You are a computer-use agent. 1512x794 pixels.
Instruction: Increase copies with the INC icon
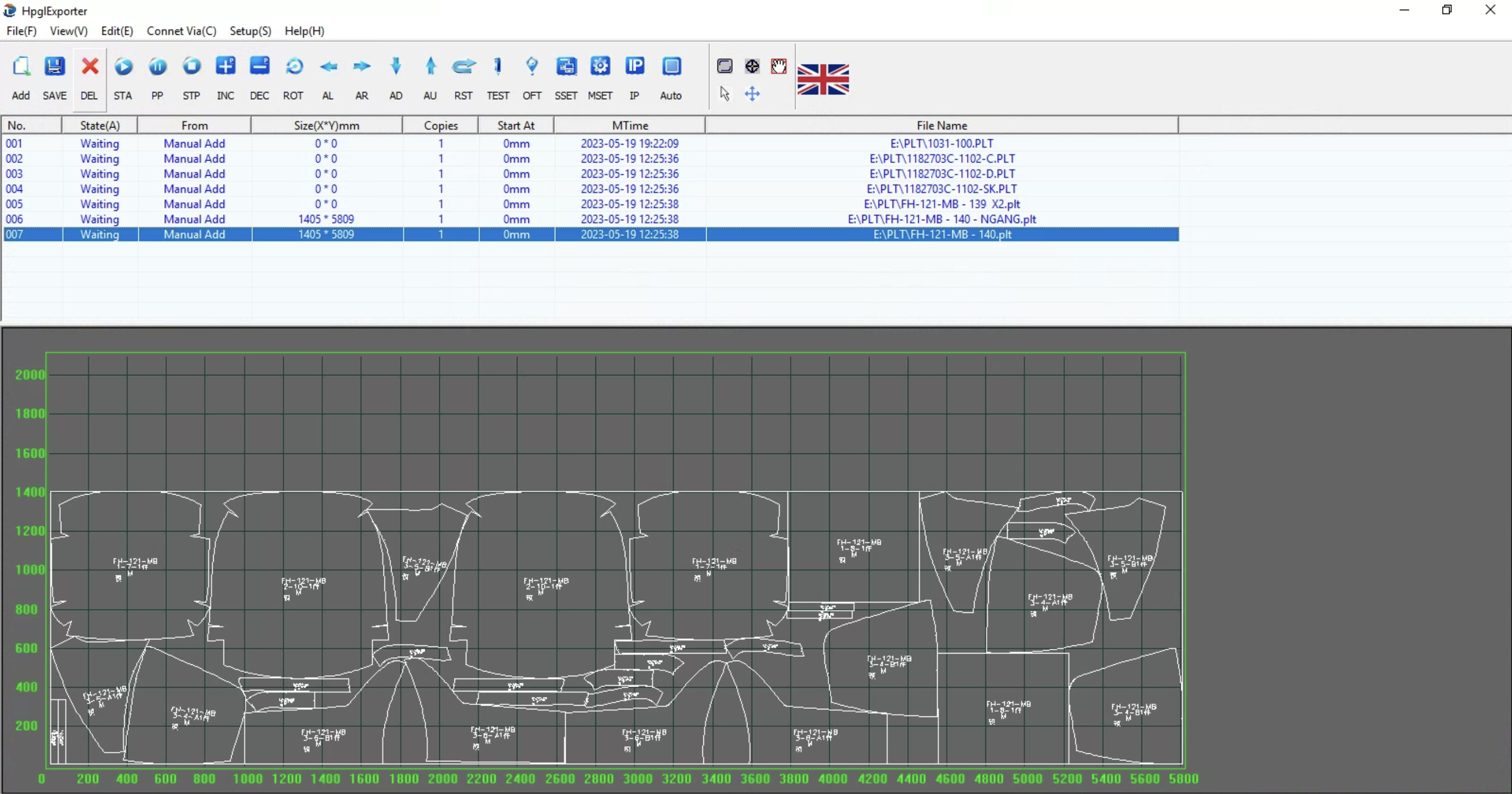226,66
